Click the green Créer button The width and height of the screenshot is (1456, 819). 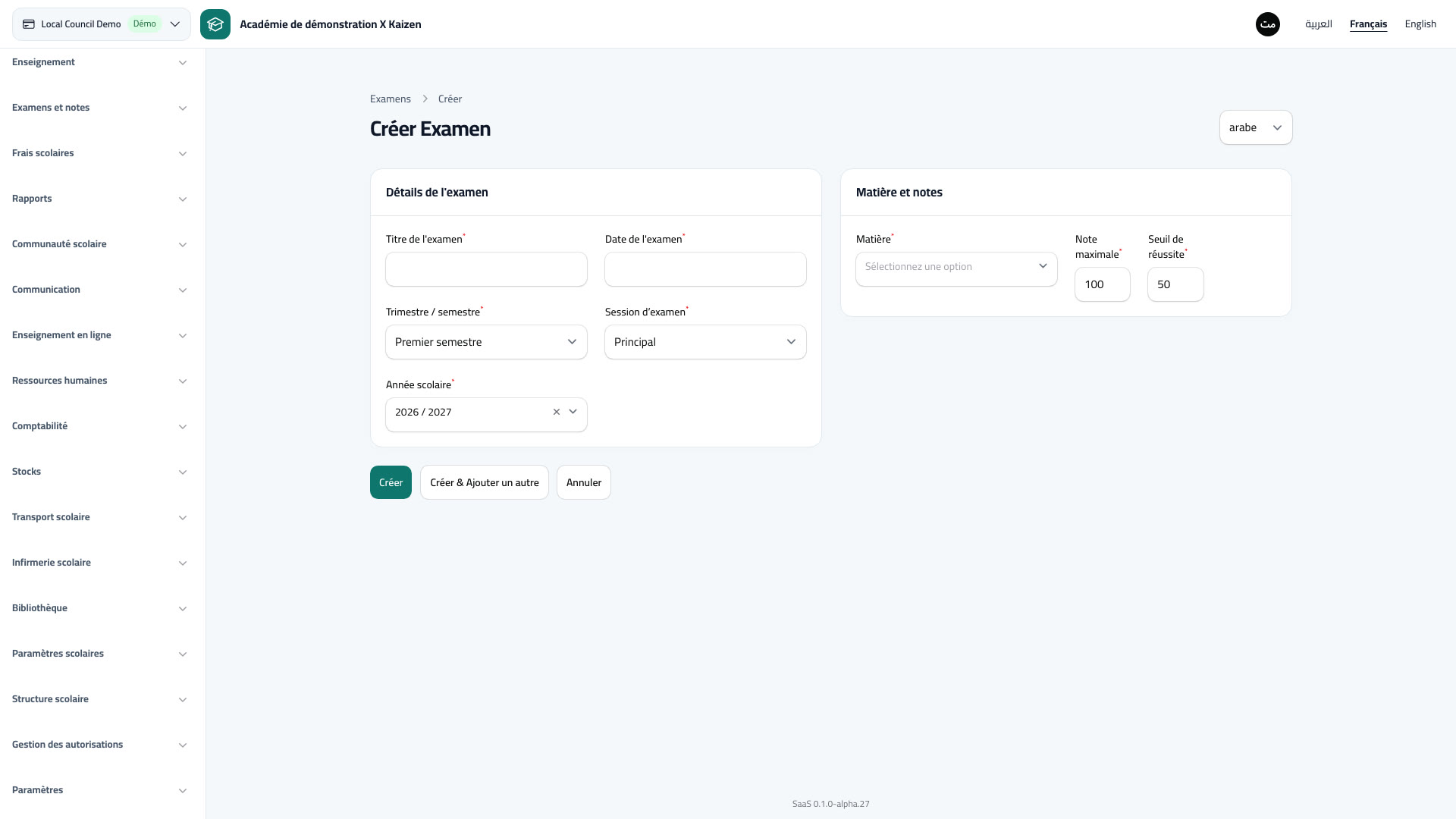[391, 482]
